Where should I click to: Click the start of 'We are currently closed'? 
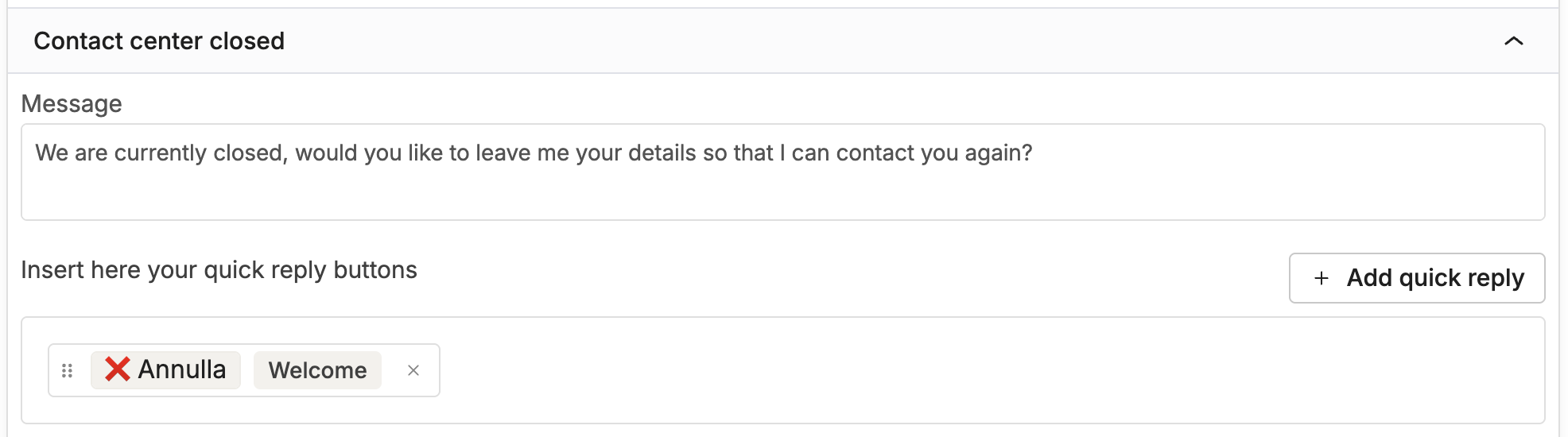pyautogui.click(x=37, y=153)
